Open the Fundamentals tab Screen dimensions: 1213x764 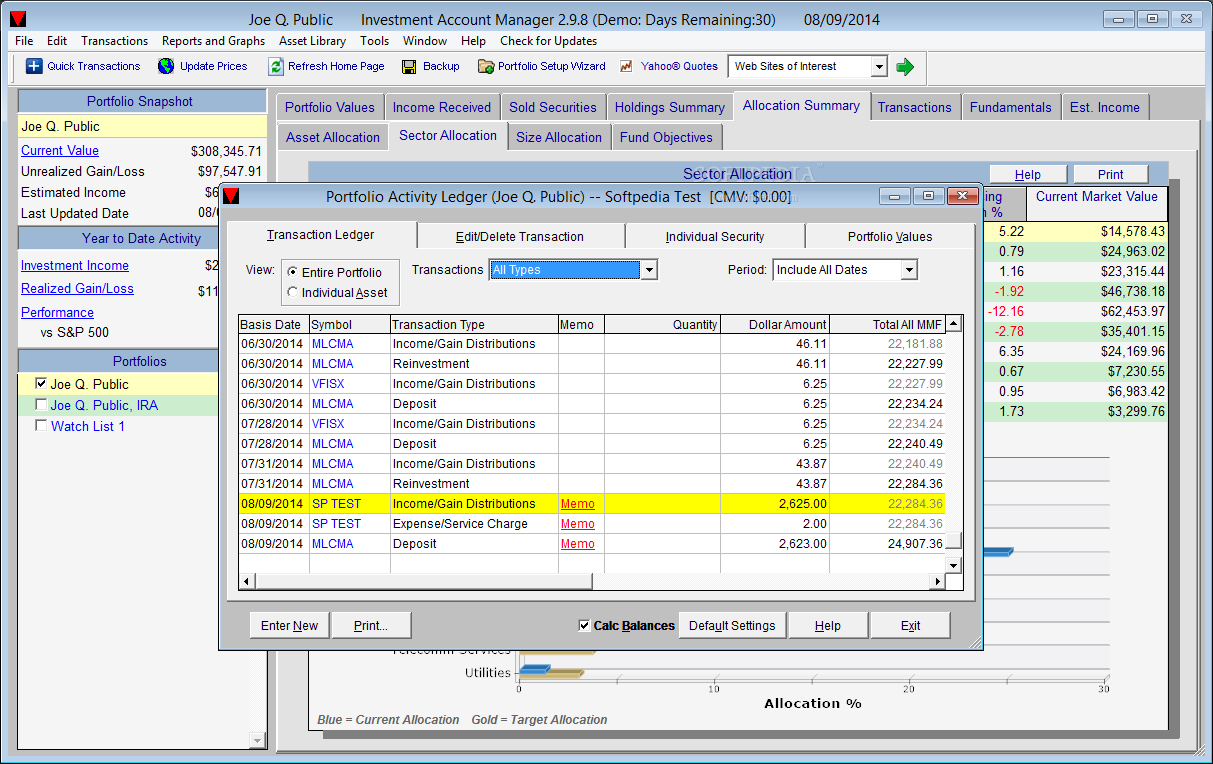1011,107
